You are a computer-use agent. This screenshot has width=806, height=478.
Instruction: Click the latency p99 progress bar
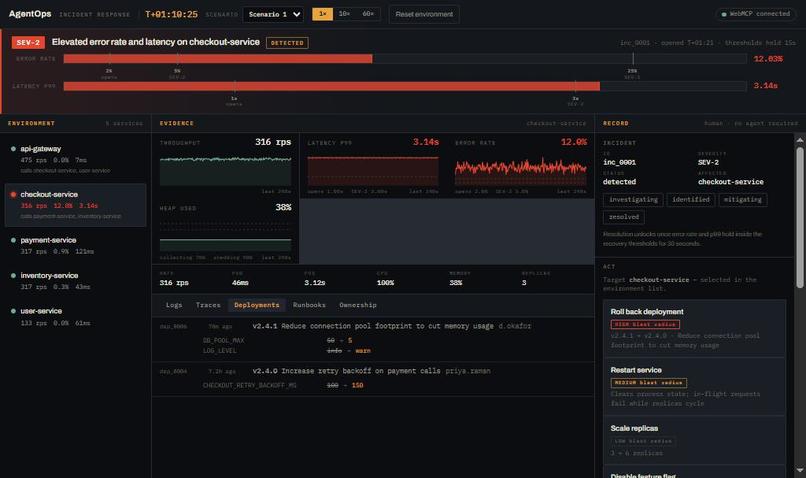(x=405, y=86)
